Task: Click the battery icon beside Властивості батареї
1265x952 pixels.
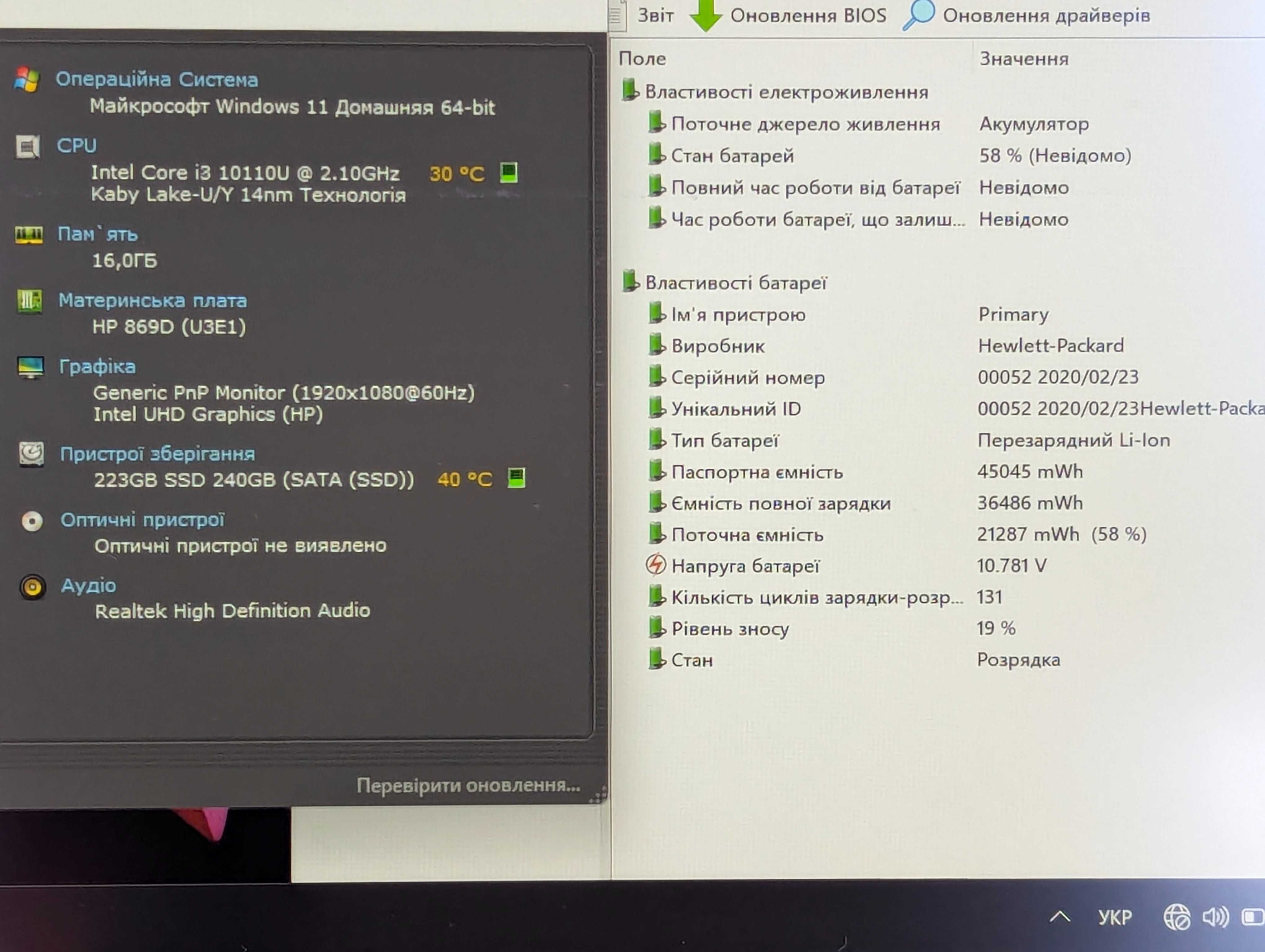Action: (x=630, y=281)
